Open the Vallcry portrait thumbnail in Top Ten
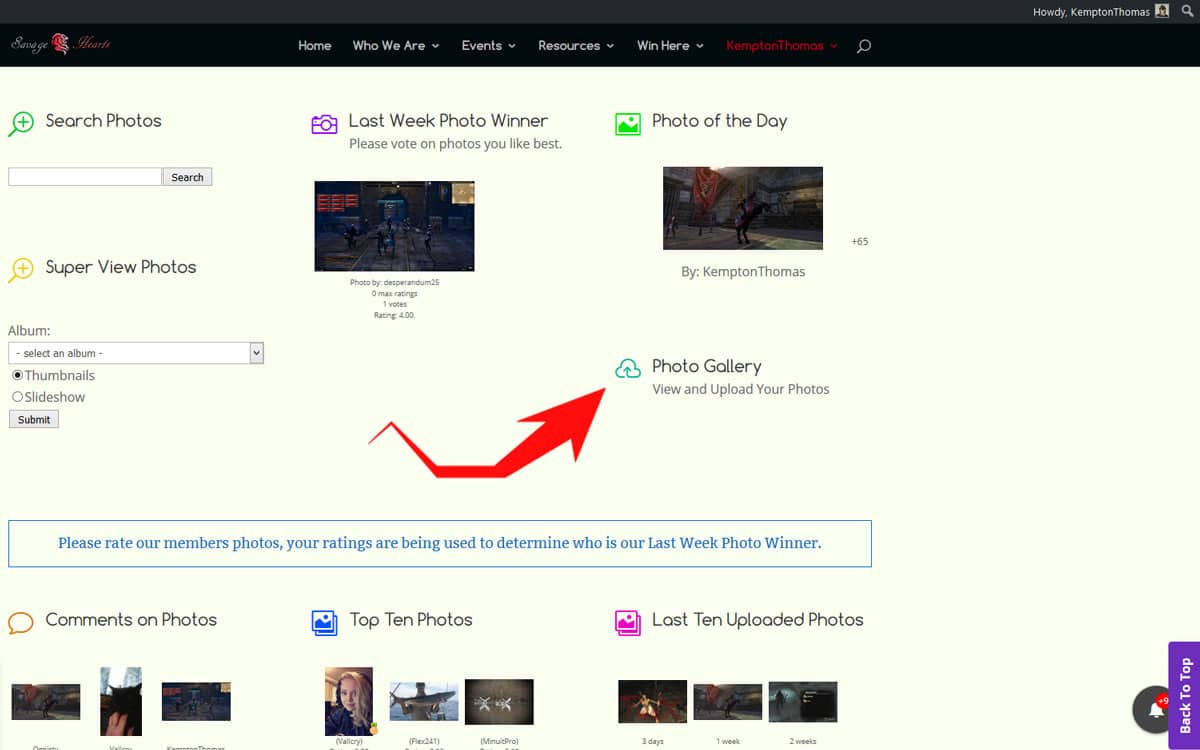1200x750 pixels. click(349, 701)
